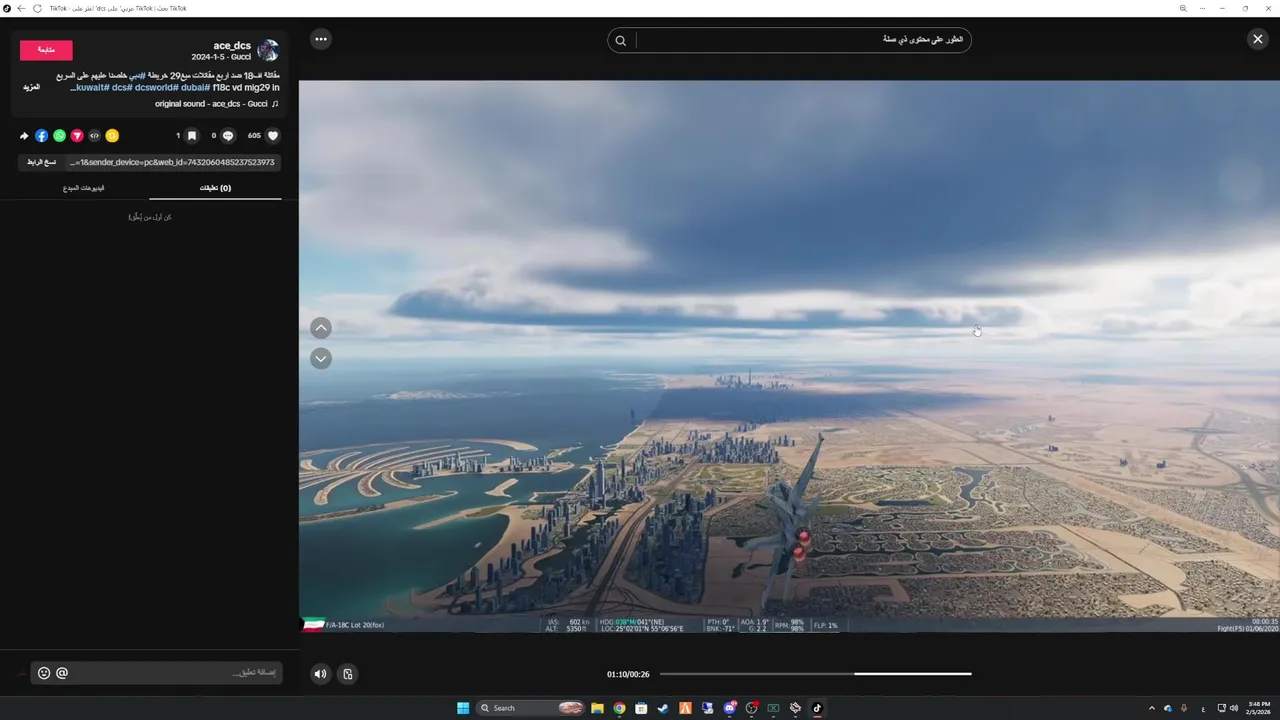The height and width of the screenshot is (720, 1280).
Task: Expand the description with المزيد
Action: point(32,87)
